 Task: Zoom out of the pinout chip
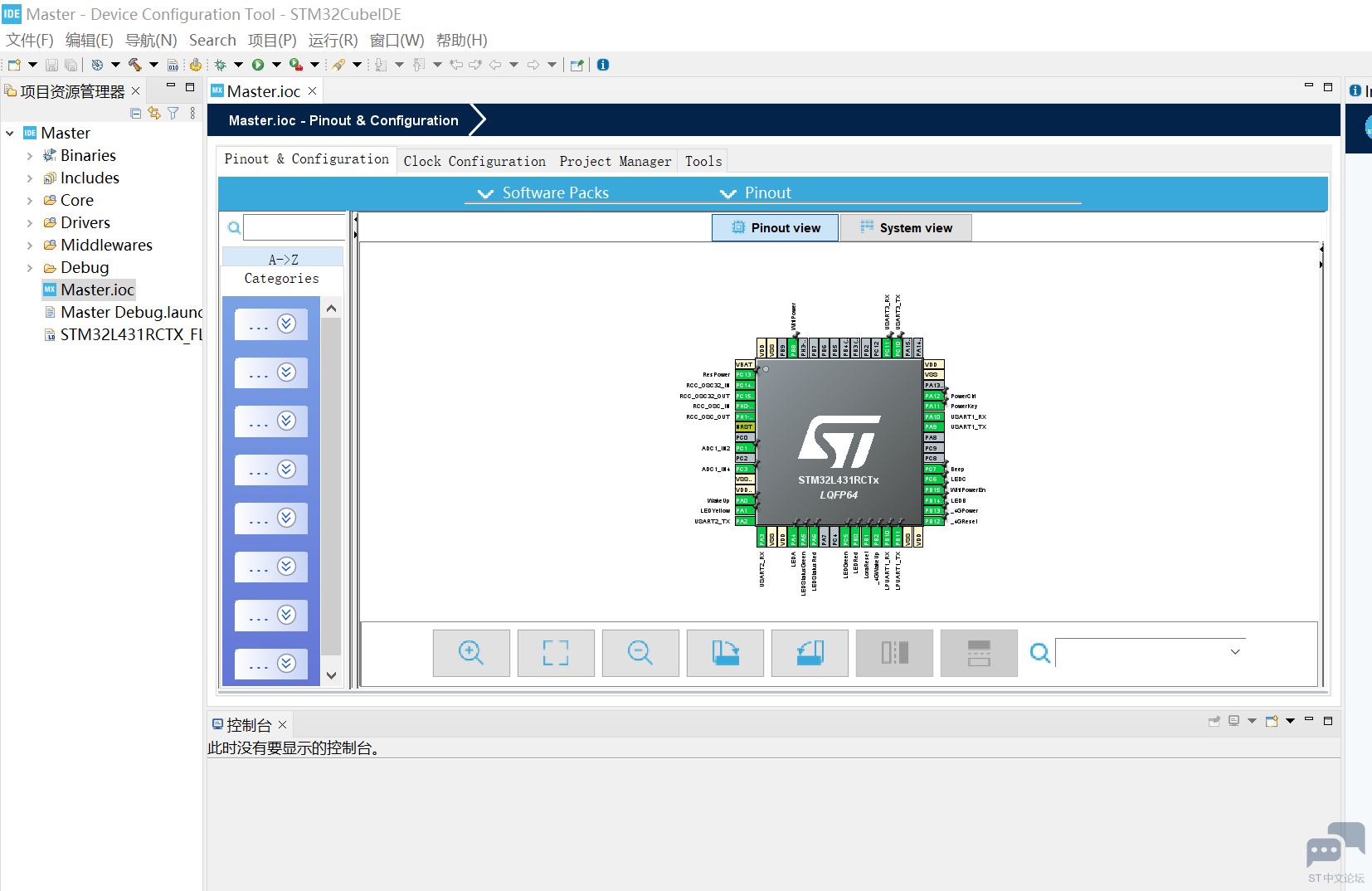pyautogui.click(x=640, y=653)
